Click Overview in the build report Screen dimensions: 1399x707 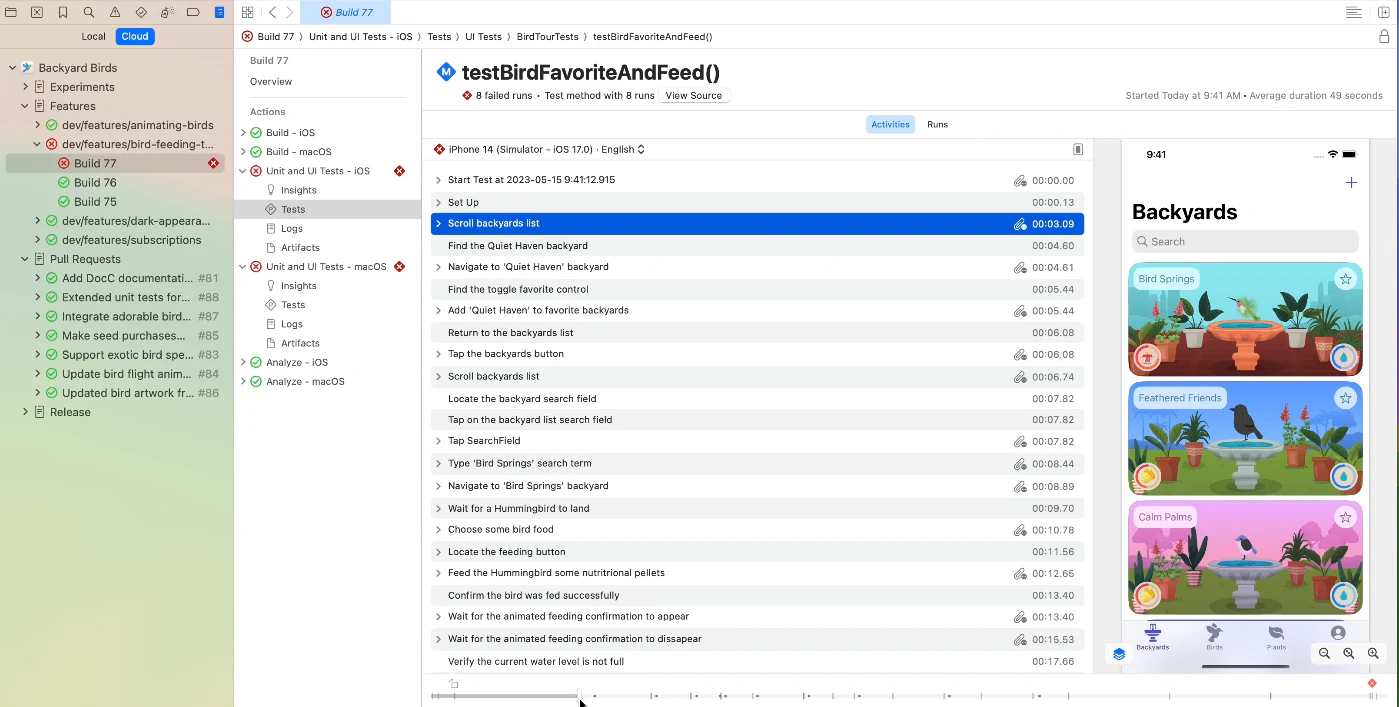point(271,81)
